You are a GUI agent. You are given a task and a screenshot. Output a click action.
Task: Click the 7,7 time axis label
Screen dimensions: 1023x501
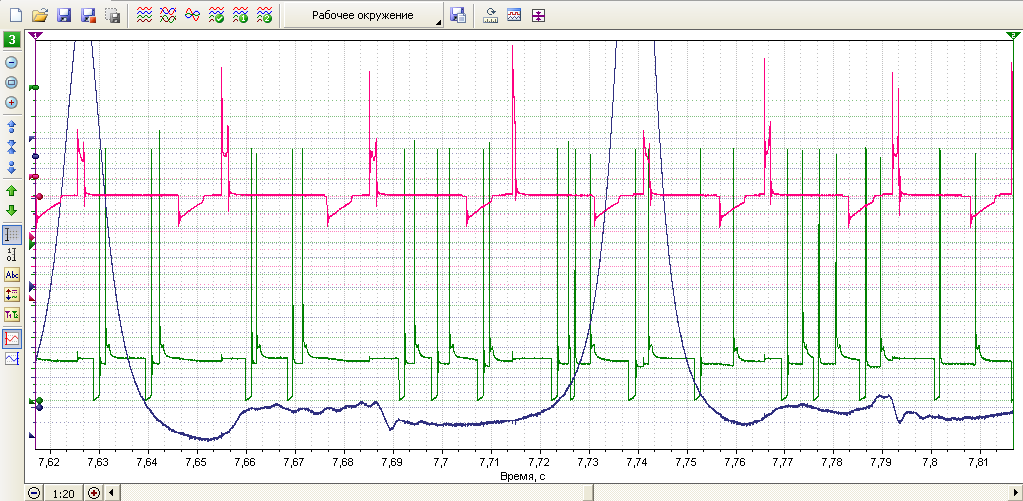tap(442, 463)
